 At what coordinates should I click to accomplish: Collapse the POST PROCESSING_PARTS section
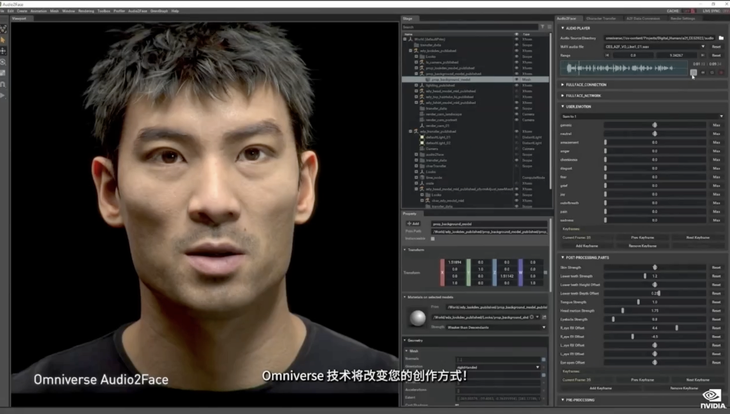562,258
